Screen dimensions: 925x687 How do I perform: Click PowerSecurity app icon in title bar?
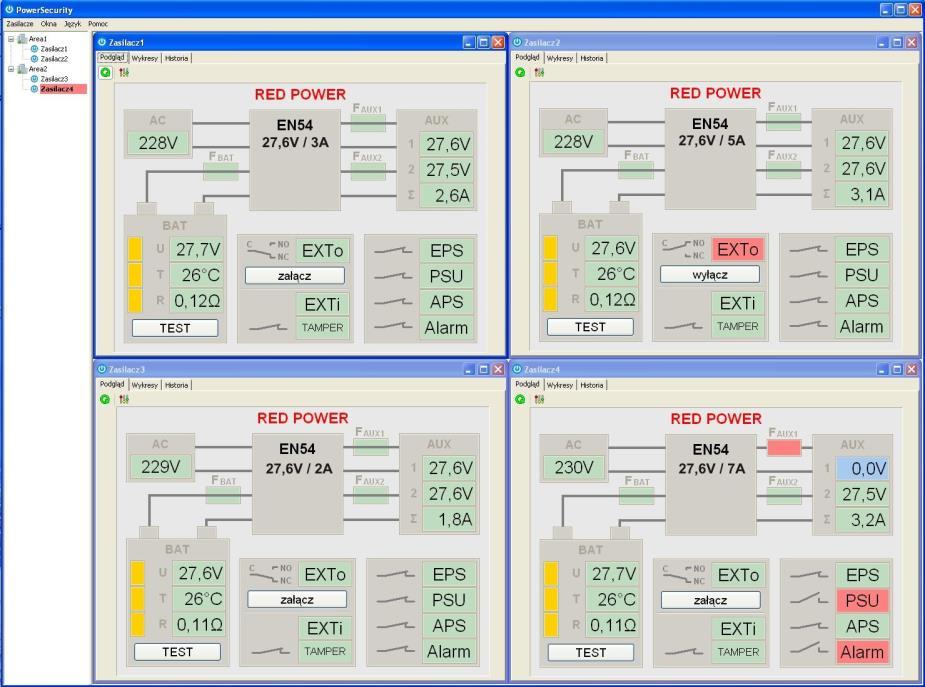tap(9, 9)
